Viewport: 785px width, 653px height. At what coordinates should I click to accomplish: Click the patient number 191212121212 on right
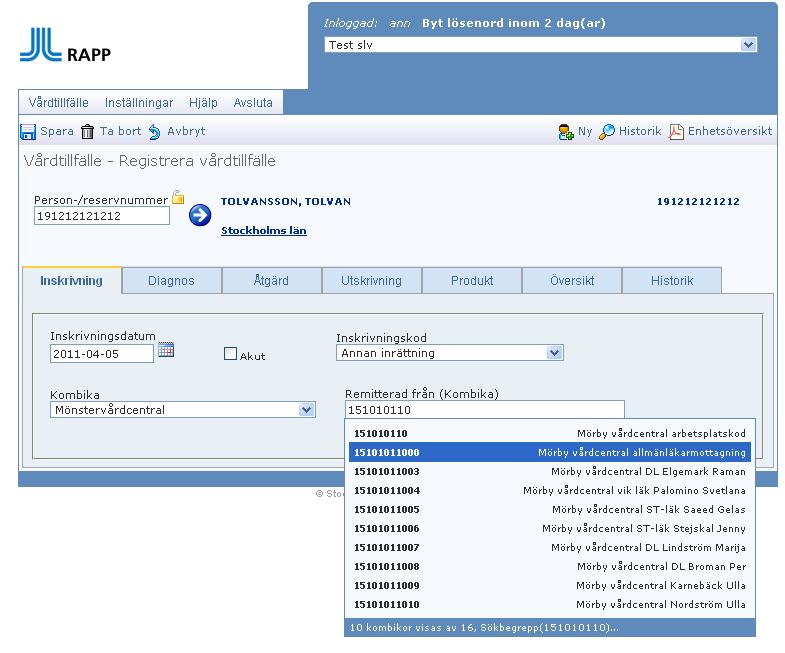tap(698, 201)
